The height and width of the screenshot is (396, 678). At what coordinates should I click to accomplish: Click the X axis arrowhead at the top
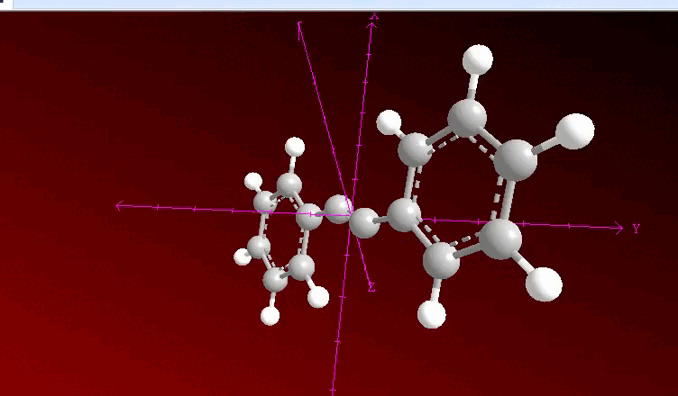[371, 26]
